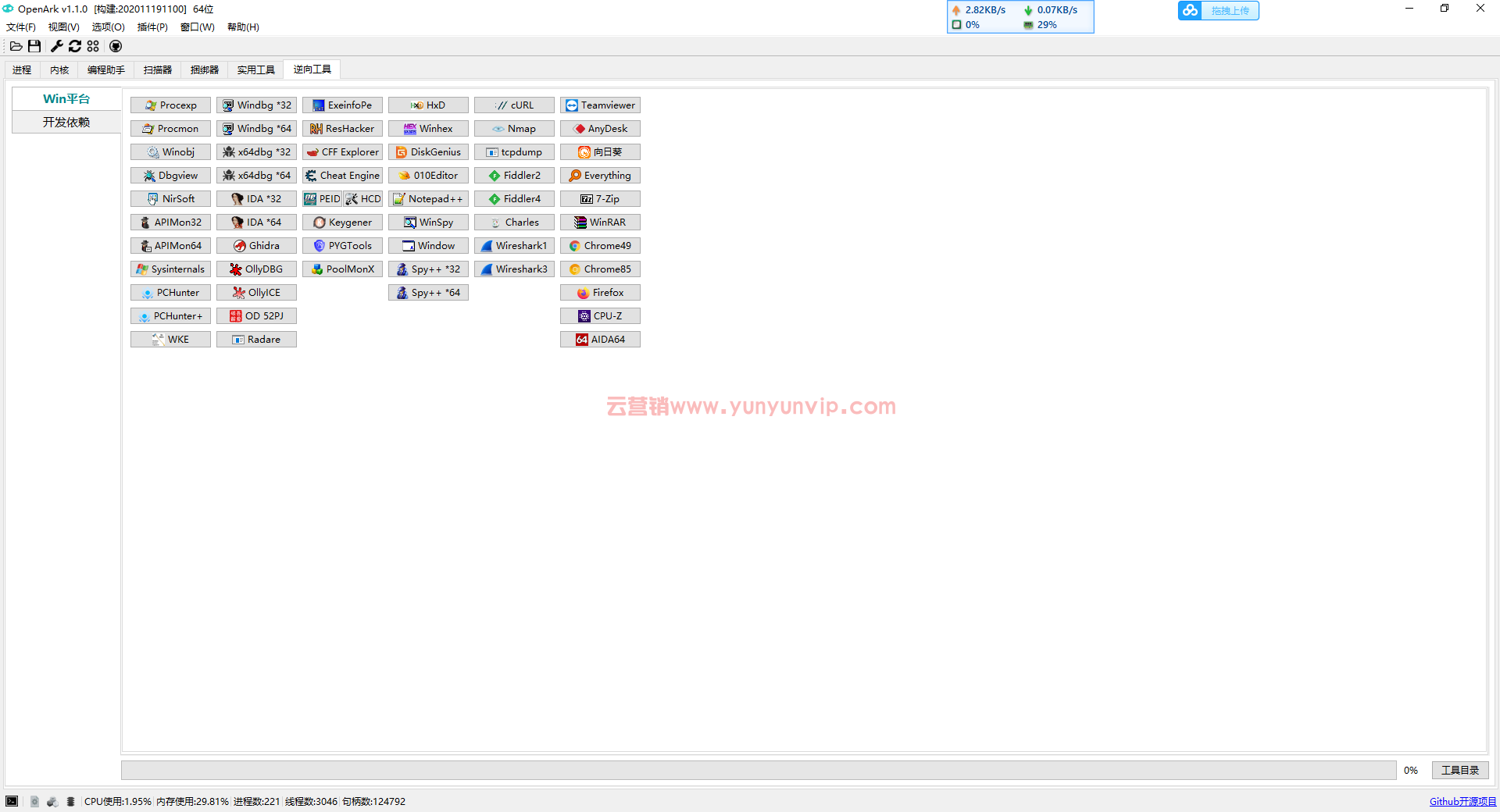1500x812 pixels.
Task: Open Dbgview tool
Action: tap(170, 176)
